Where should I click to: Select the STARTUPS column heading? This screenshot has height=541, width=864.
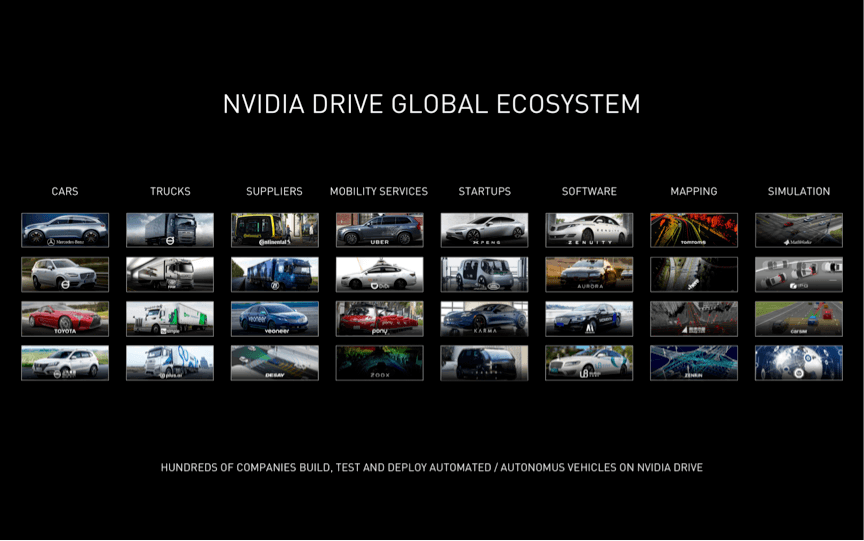pyautogui.click(x=485, y=191)
